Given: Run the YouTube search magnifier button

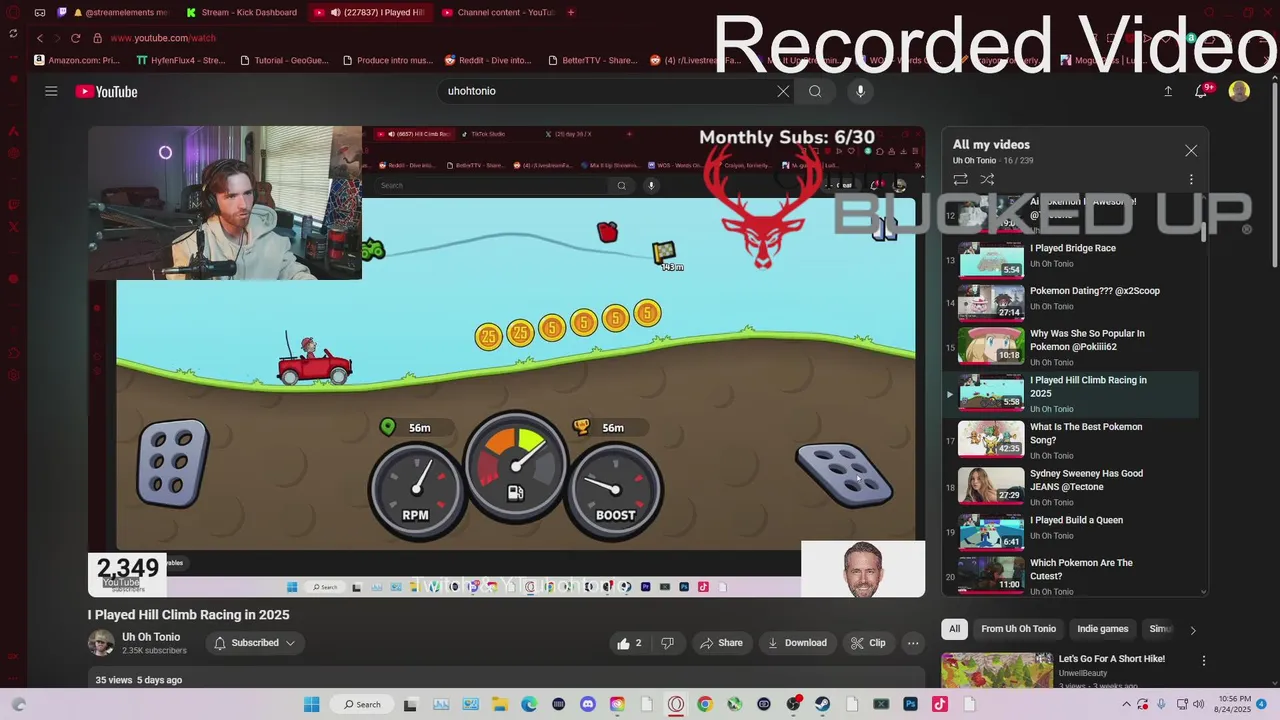Looking at the screenshot, I should tap(815, 91).
